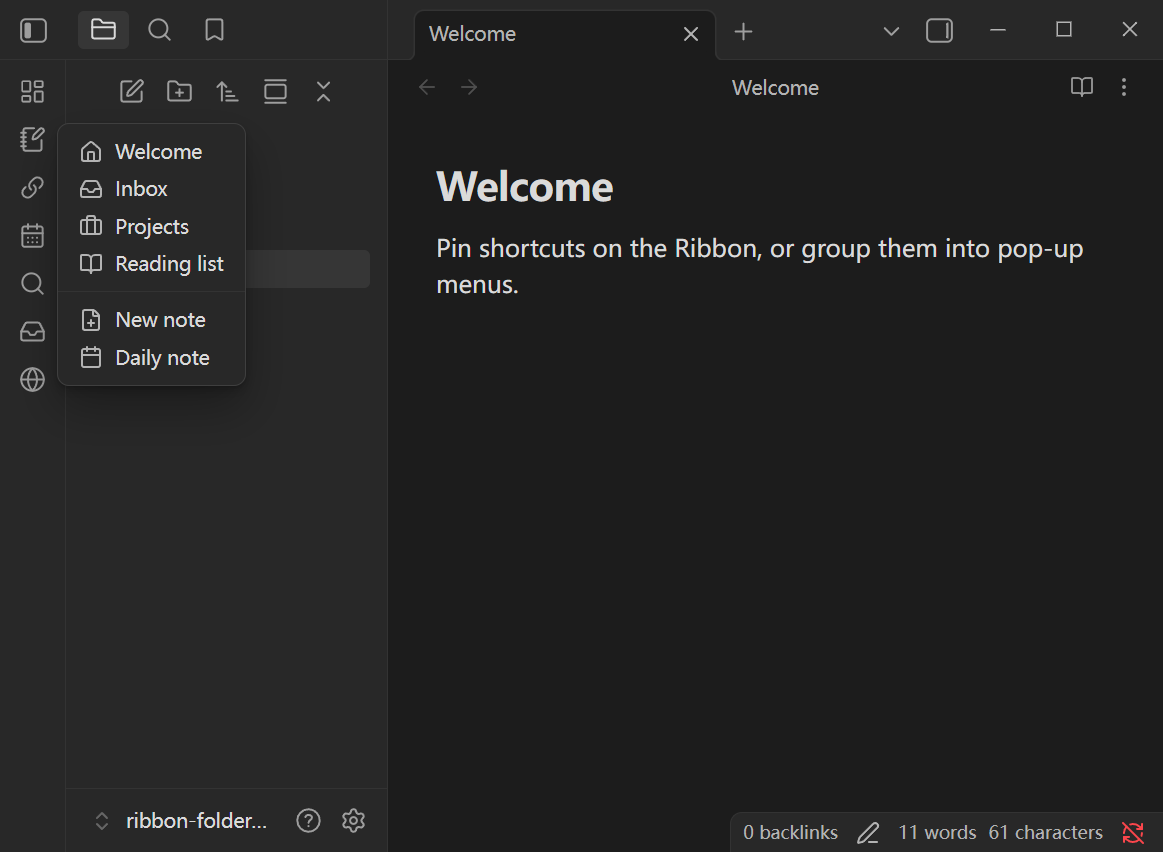Open the more options three-dot menu

[x=1124, y=87]
